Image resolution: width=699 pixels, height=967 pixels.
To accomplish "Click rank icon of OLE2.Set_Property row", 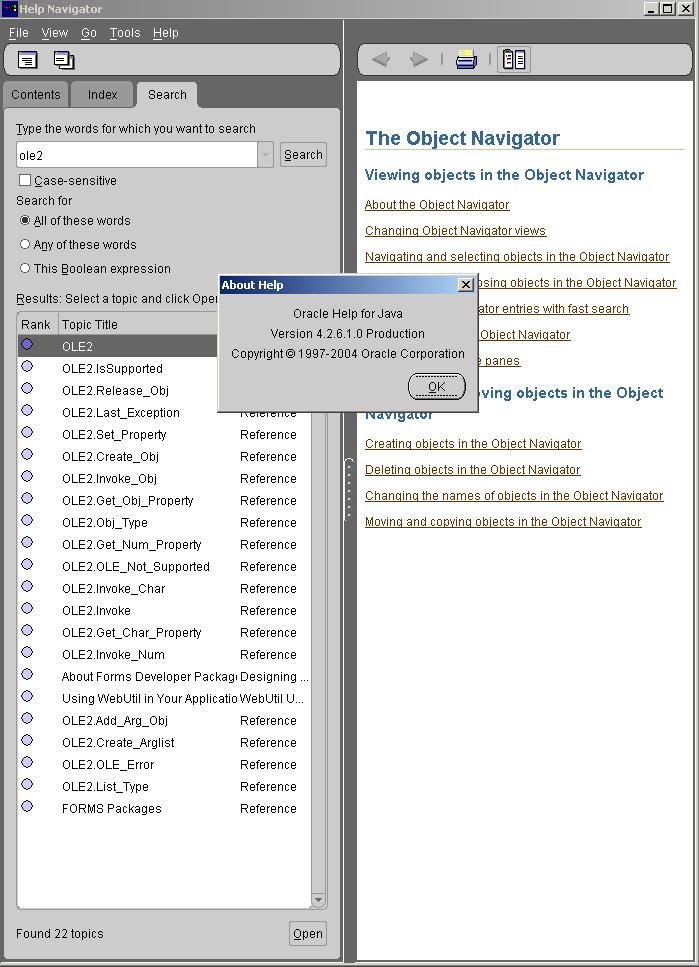I will coord(27,432).
